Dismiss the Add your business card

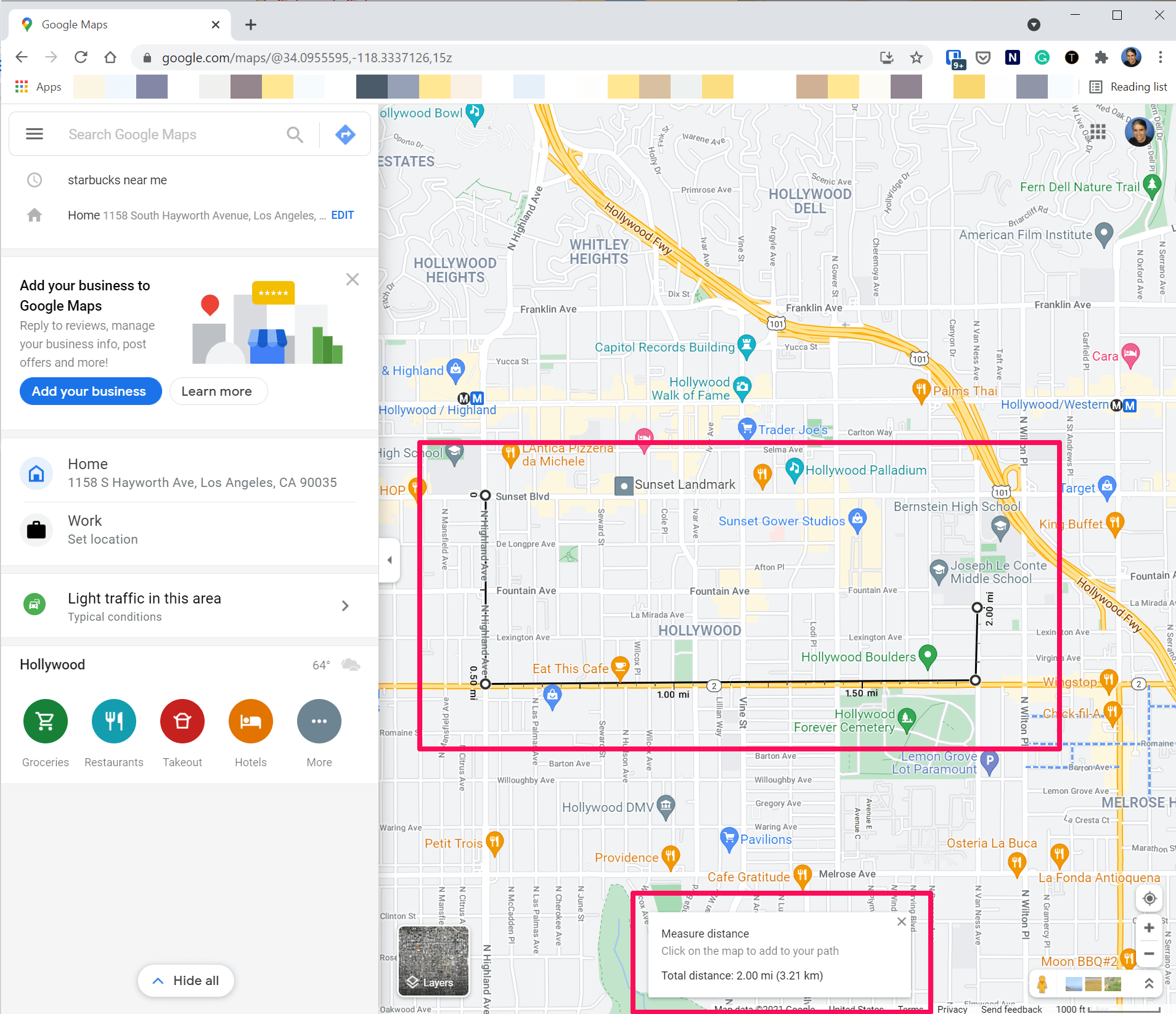coord(353,279)
